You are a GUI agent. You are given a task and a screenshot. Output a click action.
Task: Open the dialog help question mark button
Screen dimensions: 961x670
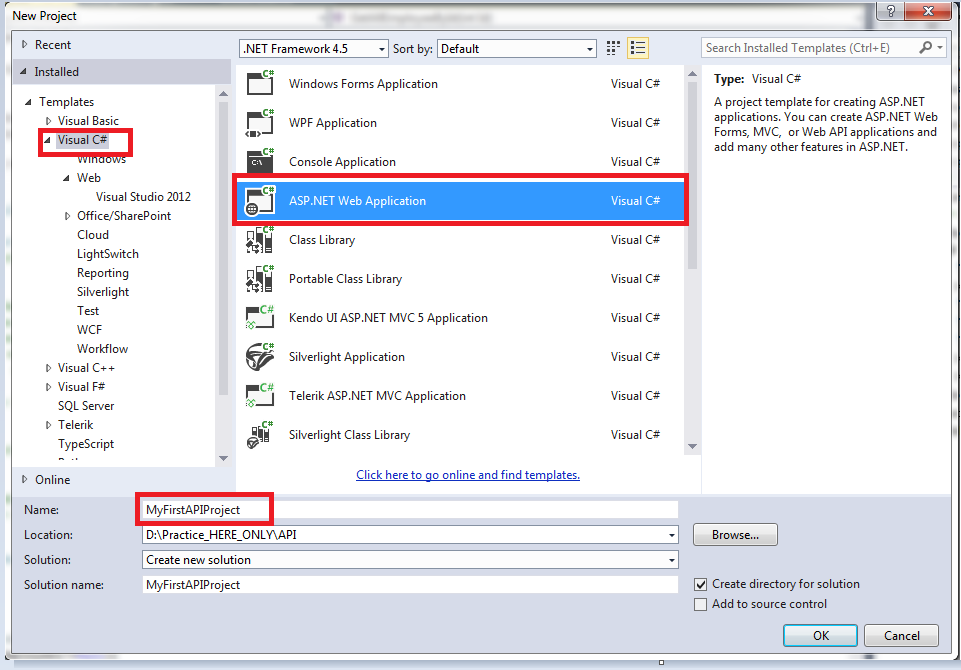click(x=891, y=11)
